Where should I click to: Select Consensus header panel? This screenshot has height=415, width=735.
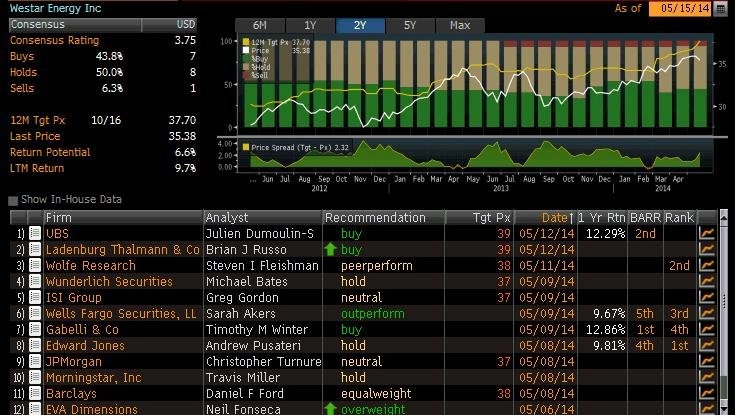(x=75, y=24)
